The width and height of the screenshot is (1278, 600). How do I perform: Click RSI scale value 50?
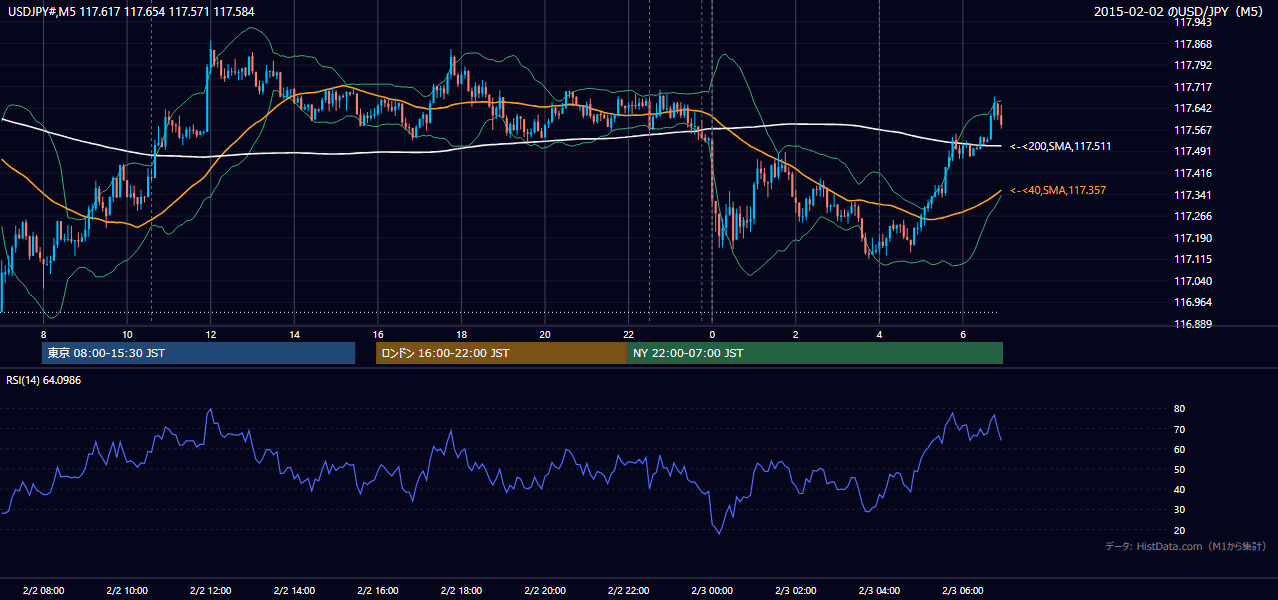1179,469
